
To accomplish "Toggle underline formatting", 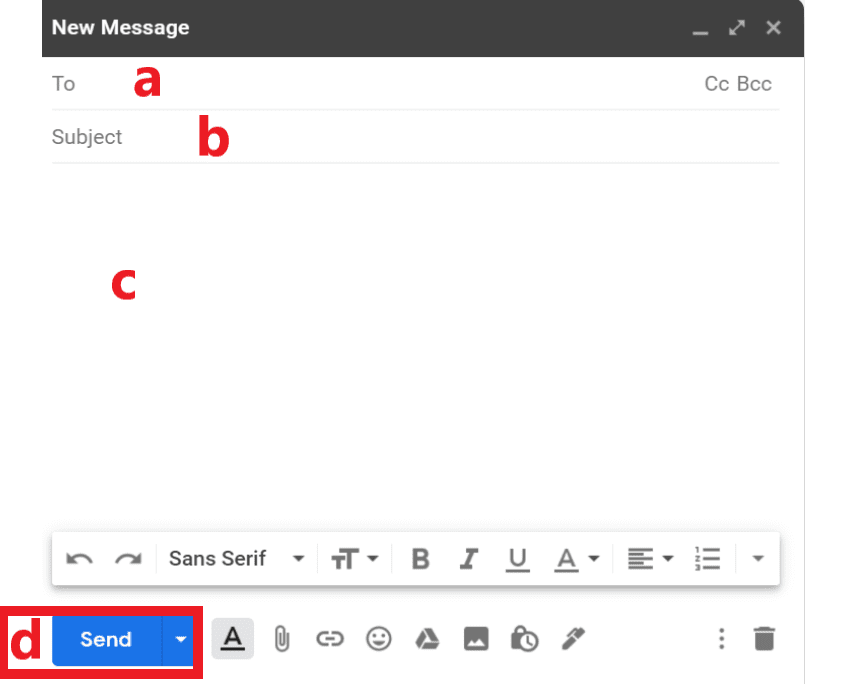I will [x=517, y=559].
